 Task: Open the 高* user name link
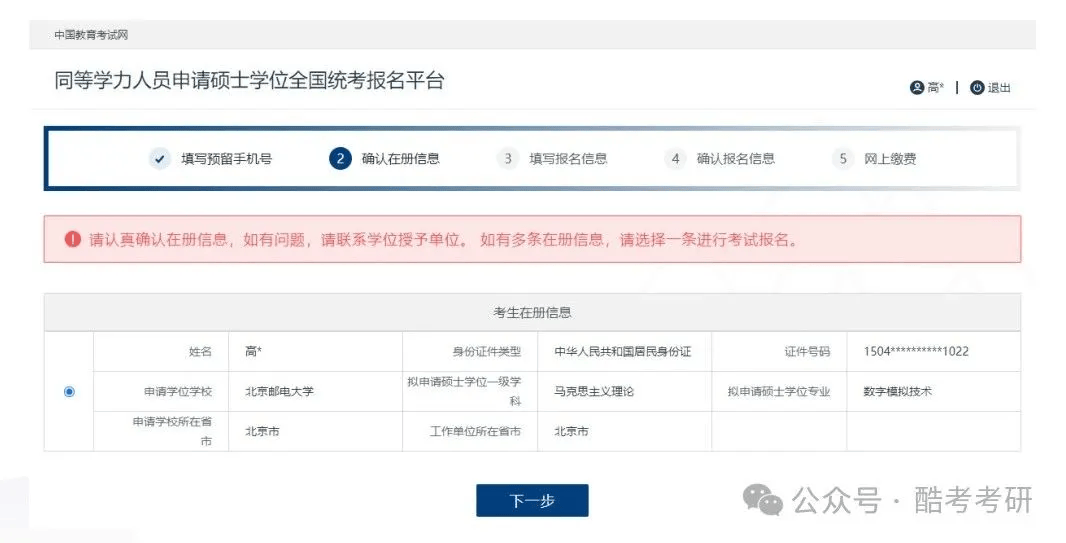click(x=936, y=88)
